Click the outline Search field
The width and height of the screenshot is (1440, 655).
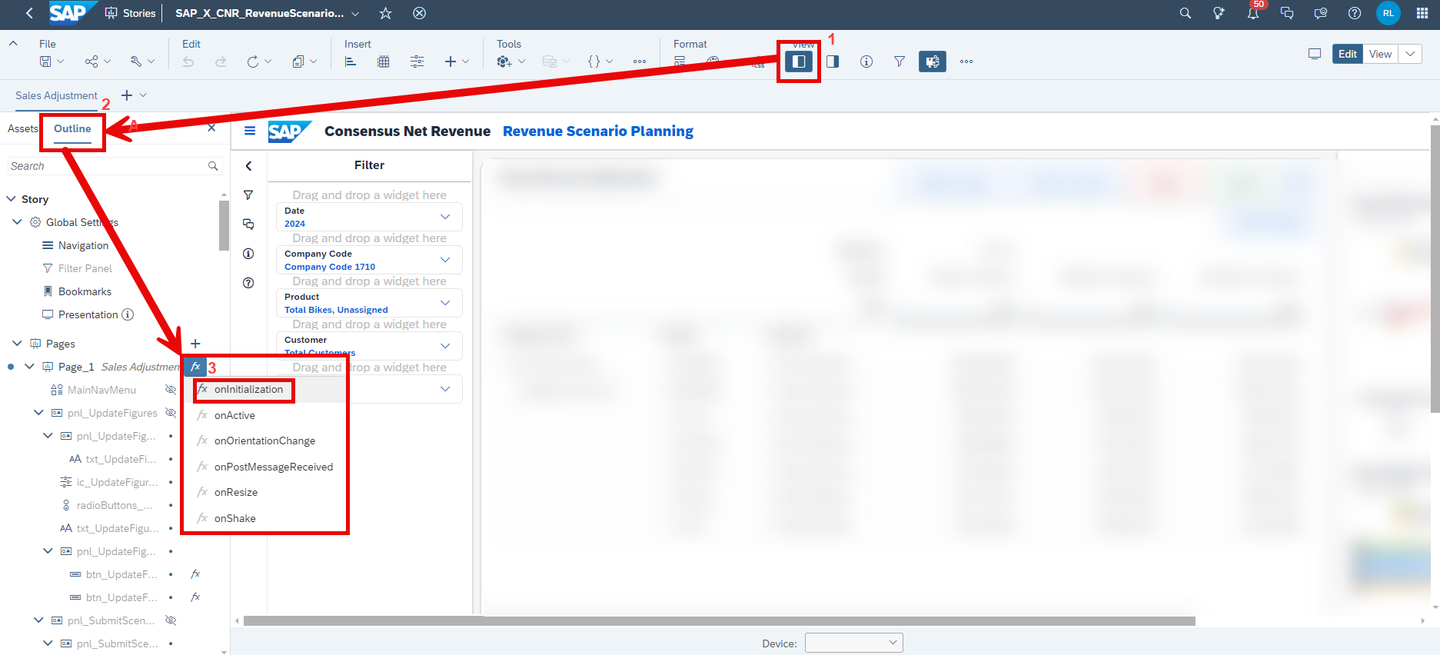pyautogui.click(x=114, y=166)
